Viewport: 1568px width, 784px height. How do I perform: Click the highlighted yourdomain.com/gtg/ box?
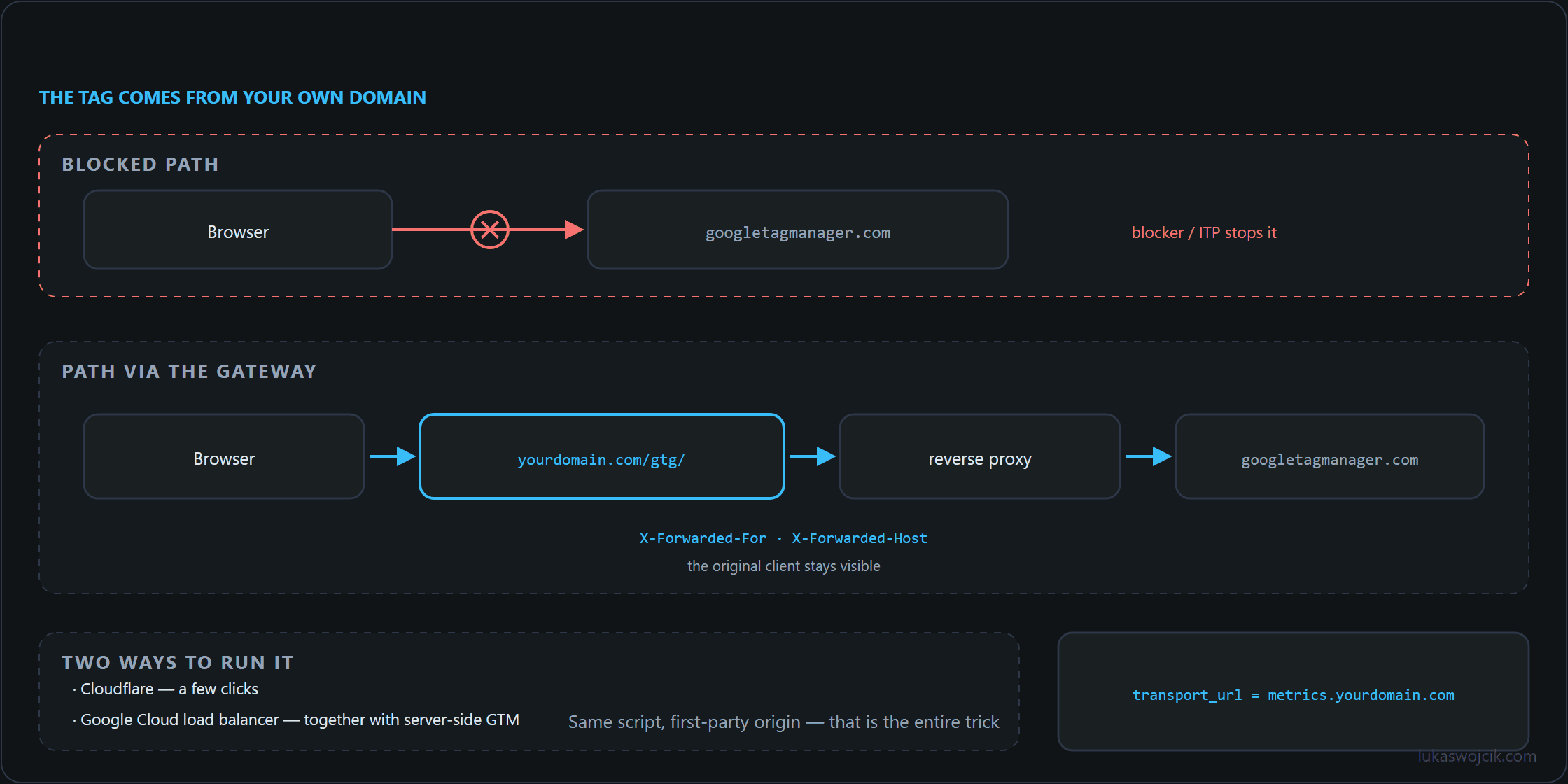click(x=602, y=456)
